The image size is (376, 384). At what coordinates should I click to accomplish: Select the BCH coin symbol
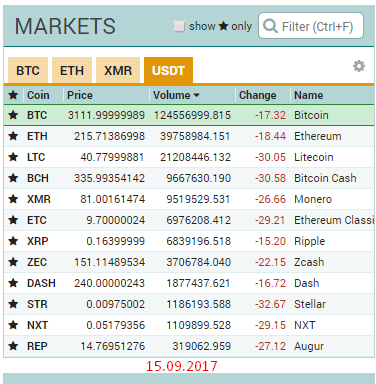(x=38, y=178)
